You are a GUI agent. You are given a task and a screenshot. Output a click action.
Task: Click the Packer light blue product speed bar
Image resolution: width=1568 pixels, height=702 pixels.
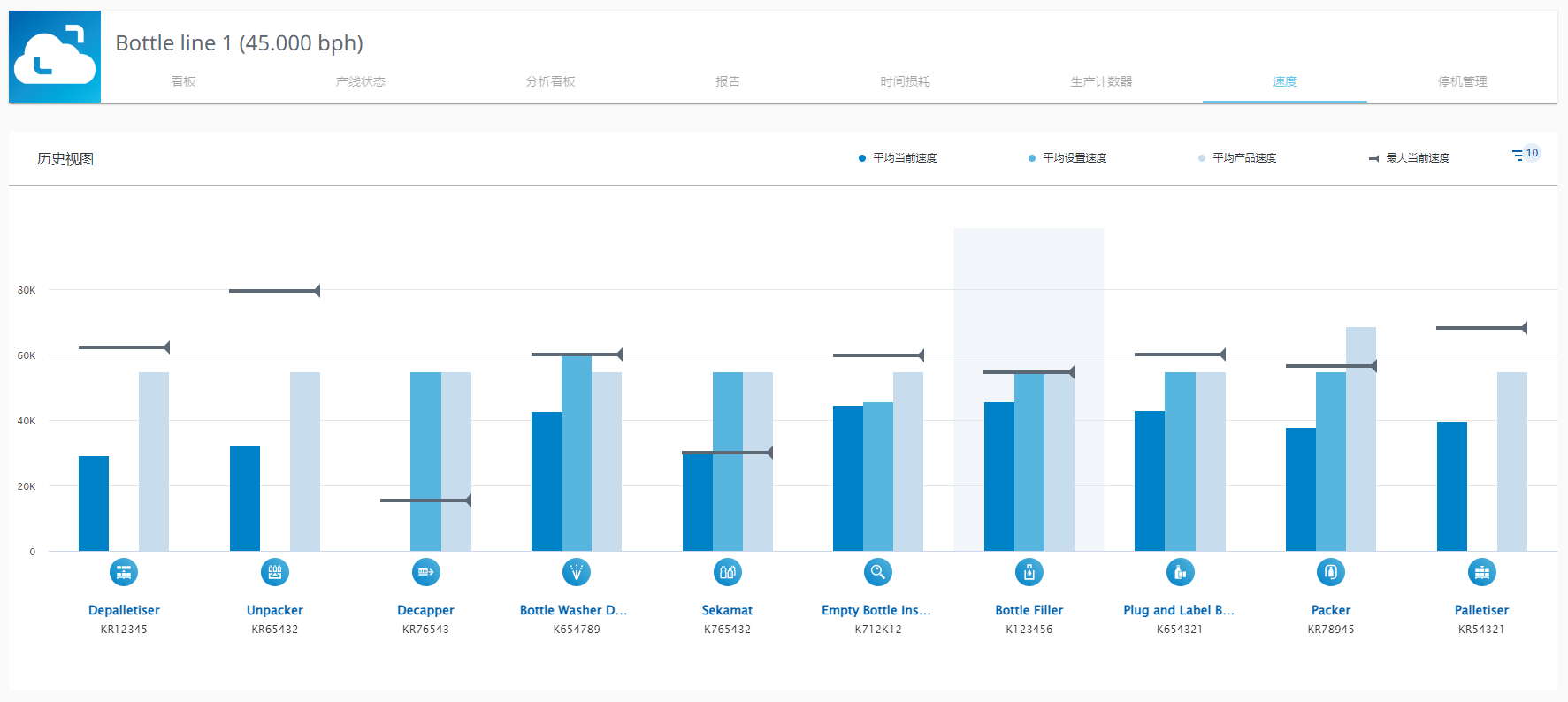coord(1360,442)
